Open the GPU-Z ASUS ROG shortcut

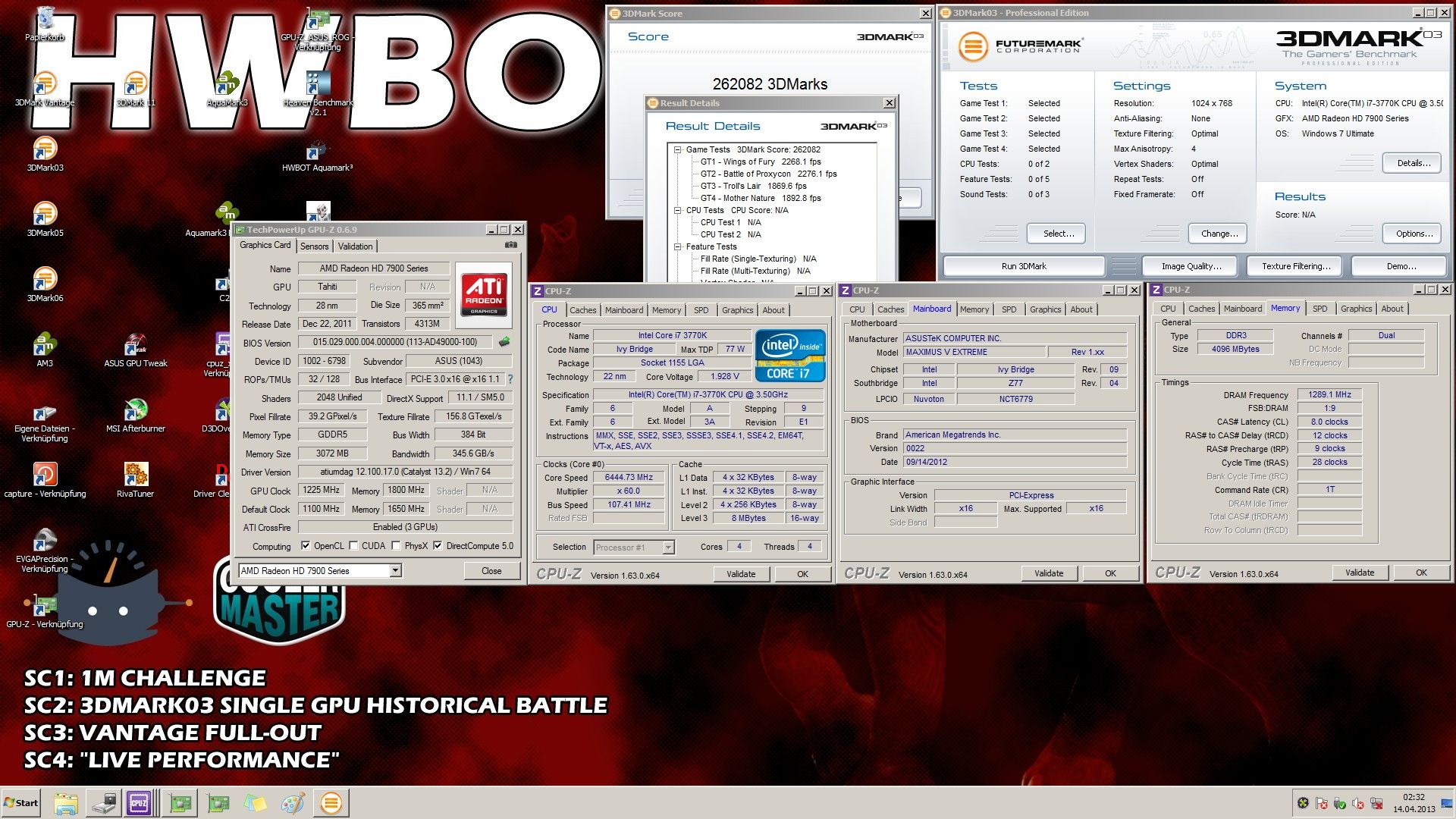click(318, 30)
